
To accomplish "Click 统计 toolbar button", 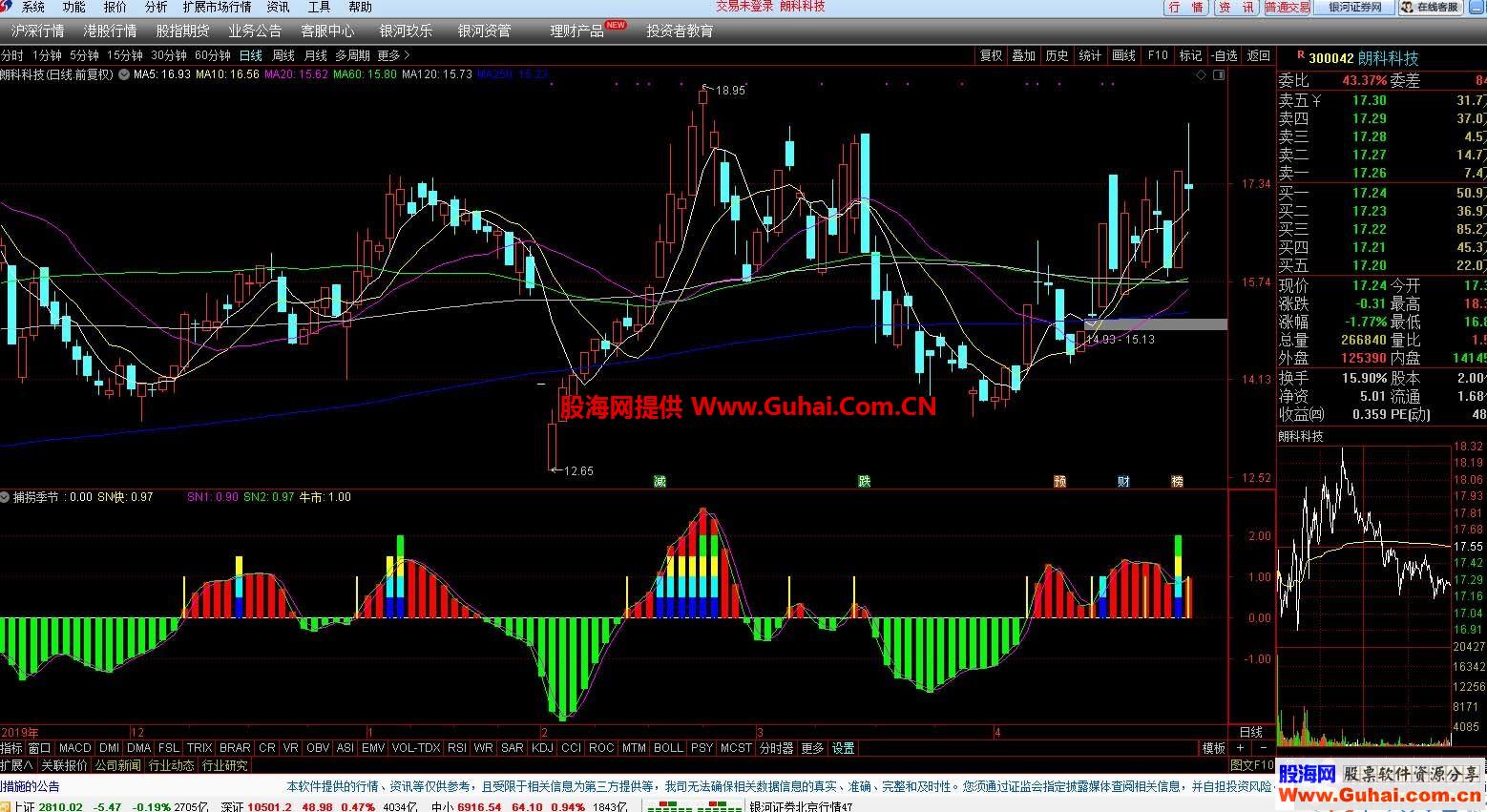I will (1090, 55).
